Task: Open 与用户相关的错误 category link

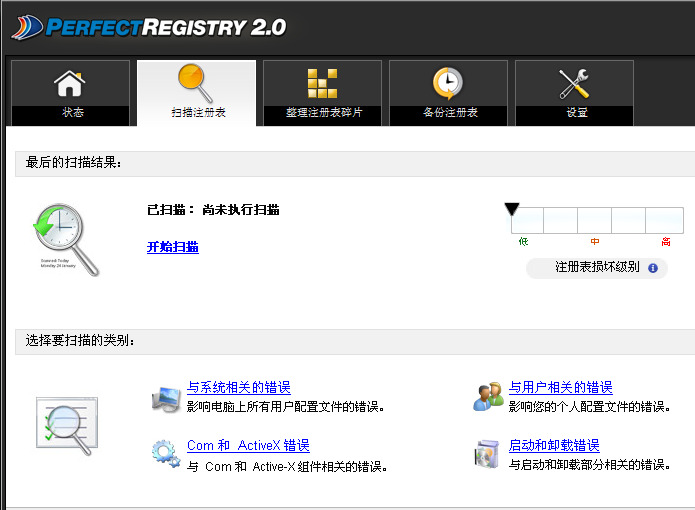Action: 561,387
